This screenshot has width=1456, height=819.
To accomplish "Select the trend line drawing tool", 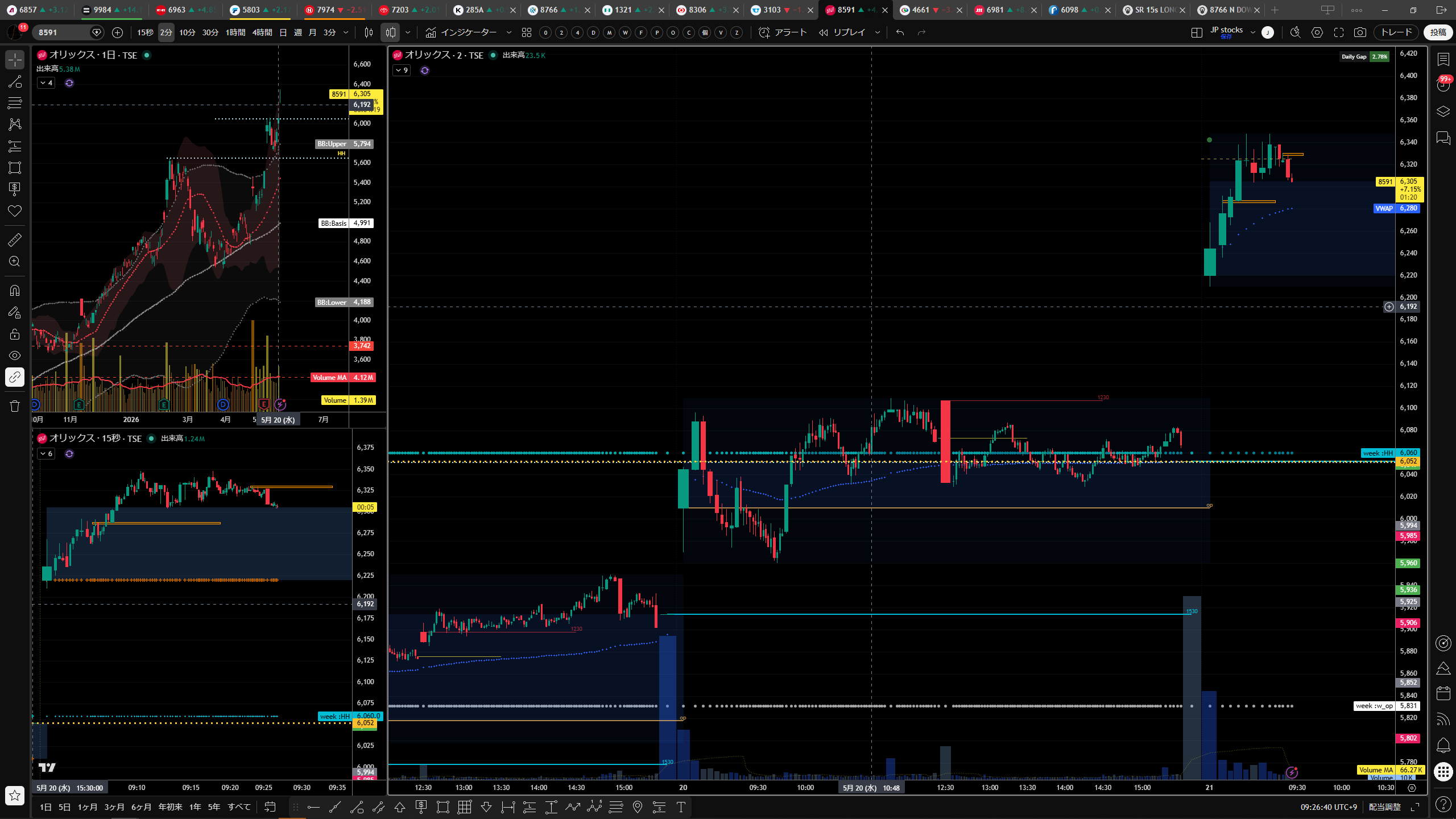I will coord(15,81).
